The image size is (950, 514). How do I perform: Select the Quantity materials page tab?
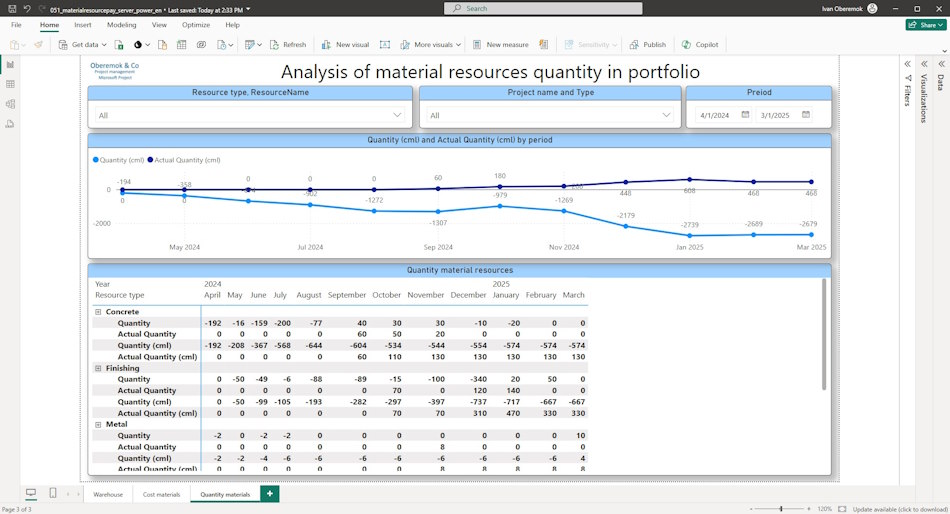tap(225, 495)
